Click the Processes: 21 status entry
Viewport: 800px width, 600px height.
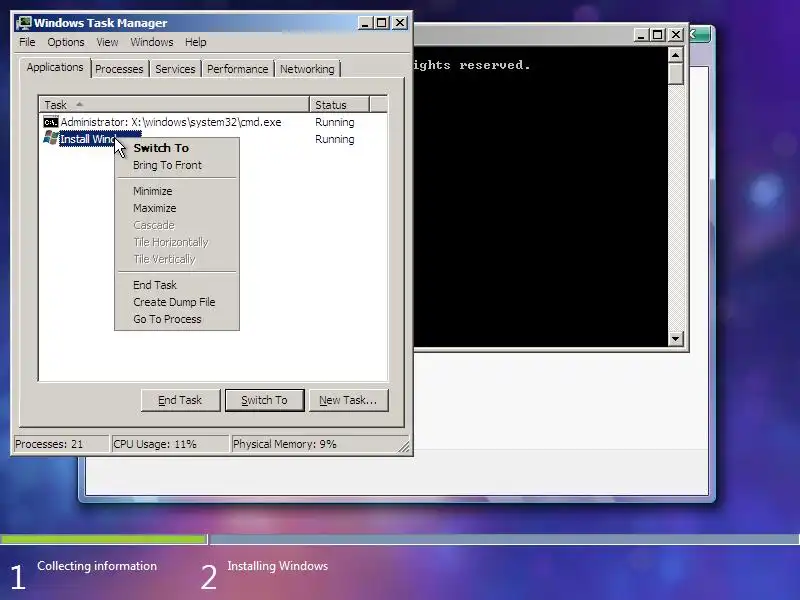(61, 444)
